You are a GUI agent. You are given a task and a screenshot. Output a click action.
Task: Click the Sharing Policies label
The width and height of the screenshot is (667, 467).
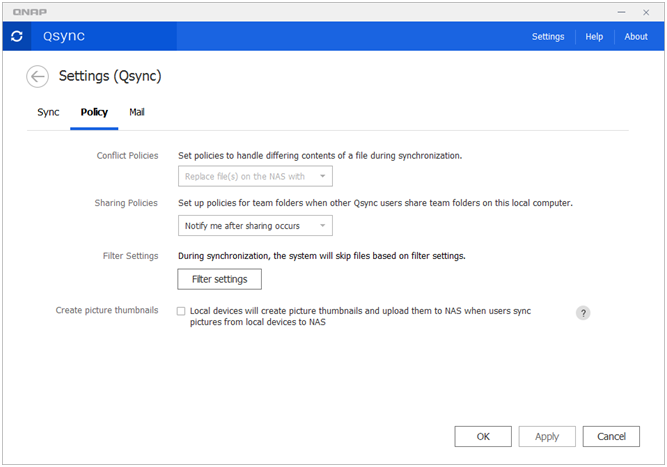(126, 203)
